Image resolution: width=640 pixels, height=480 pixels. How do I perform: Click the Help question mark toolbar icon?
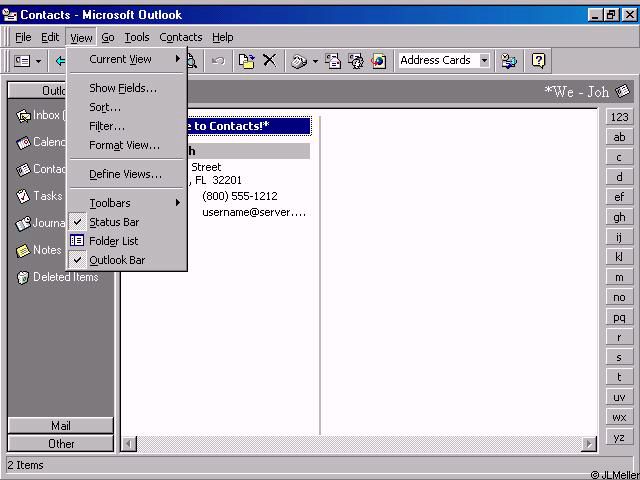(x=538, y=61)
